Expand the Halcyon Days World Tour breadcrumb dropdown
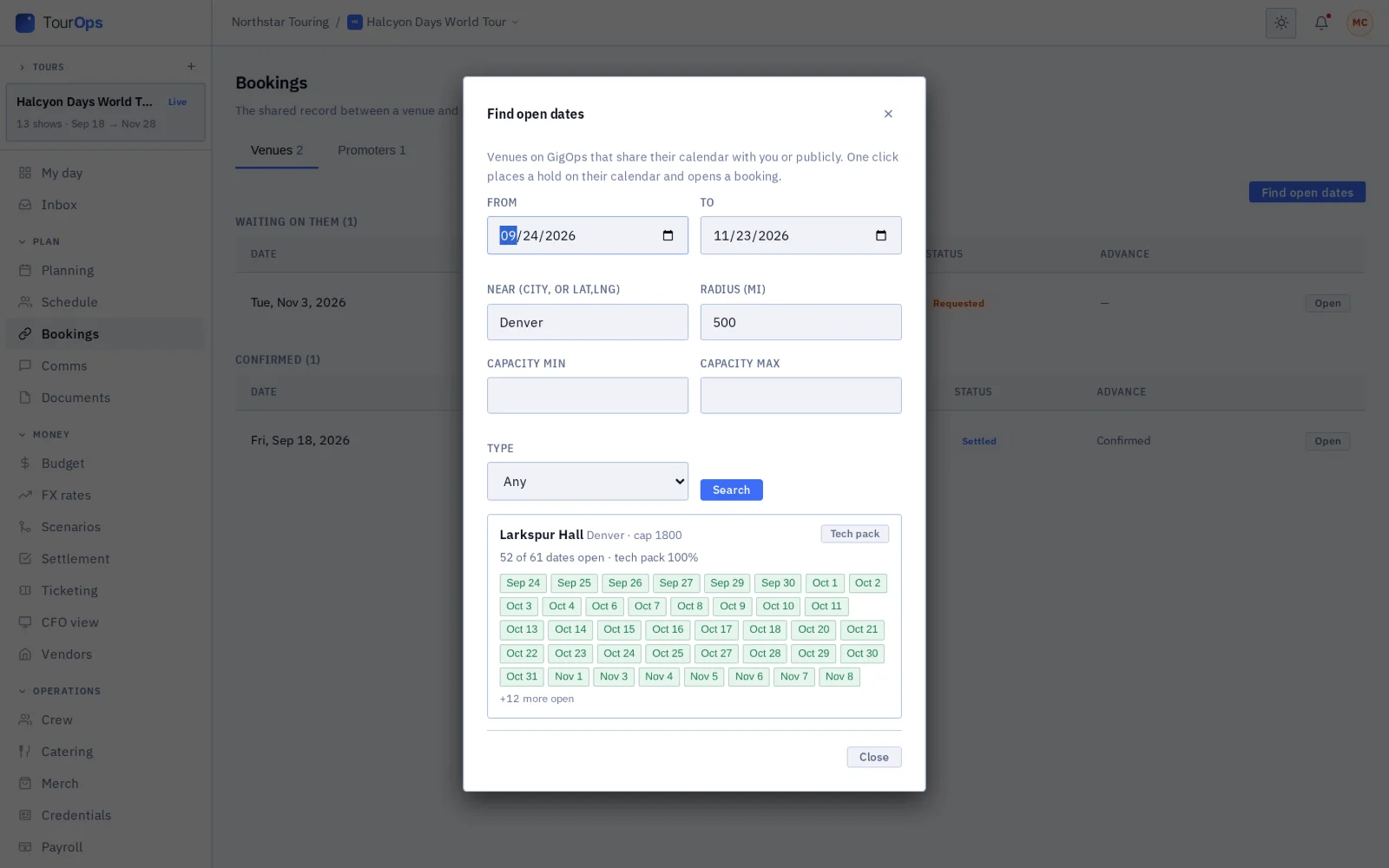This screenshot has height=868, width=1389. 433,23
